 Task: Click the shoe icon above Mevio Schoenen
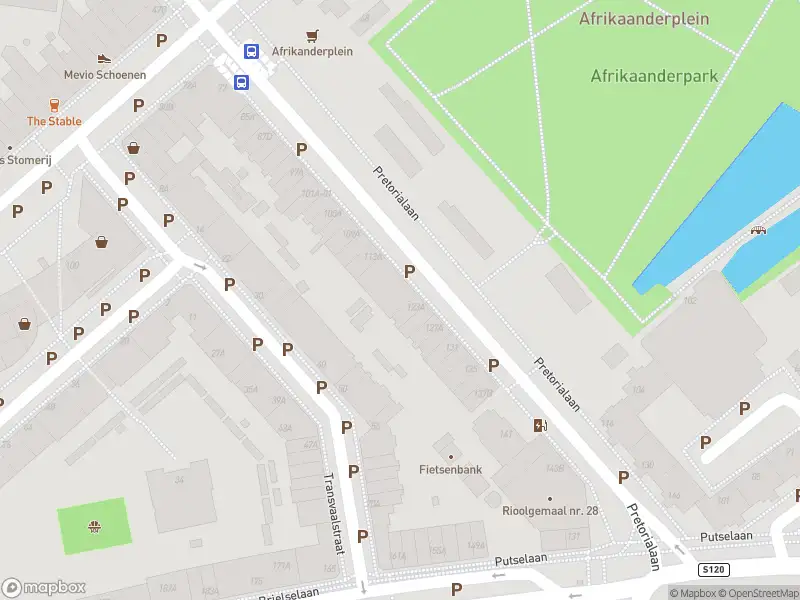click(104, 59)
